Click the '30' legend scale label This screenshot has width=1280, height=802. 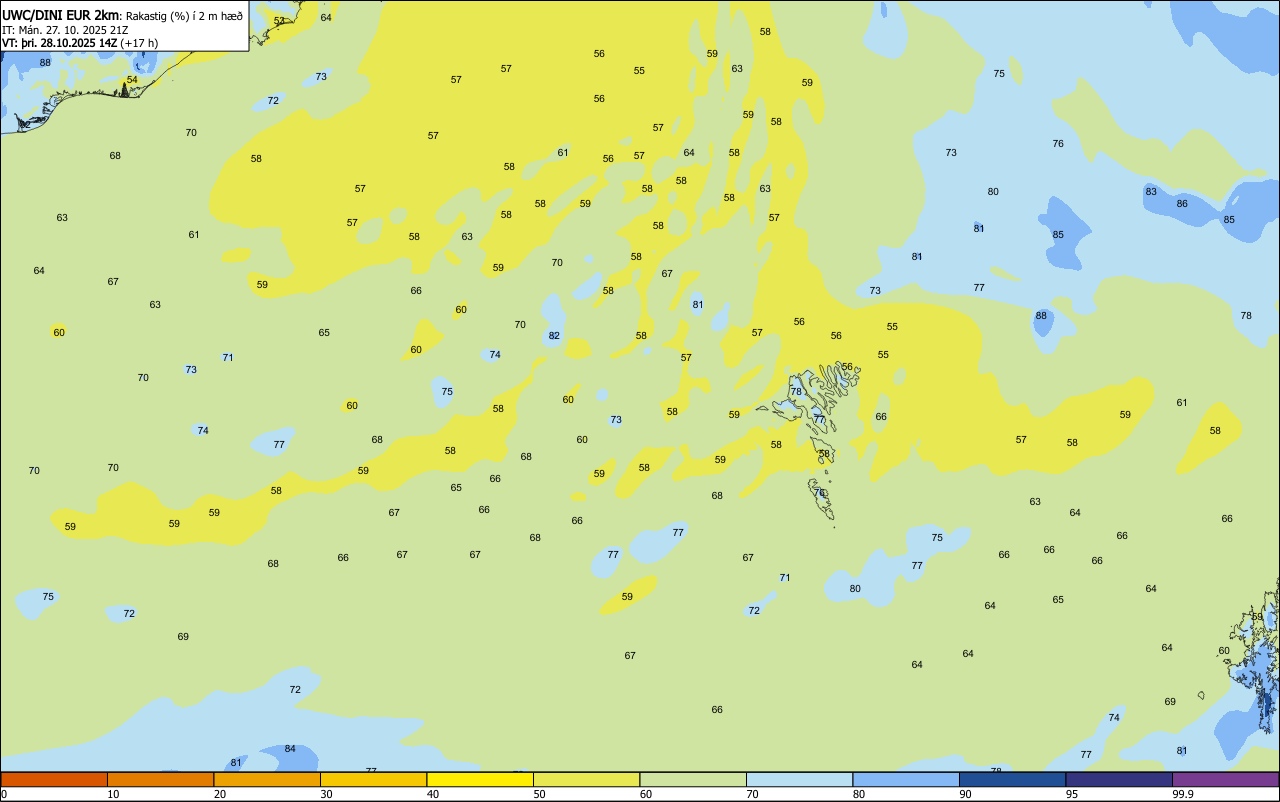pyautogui.click(x=326, y=794)
